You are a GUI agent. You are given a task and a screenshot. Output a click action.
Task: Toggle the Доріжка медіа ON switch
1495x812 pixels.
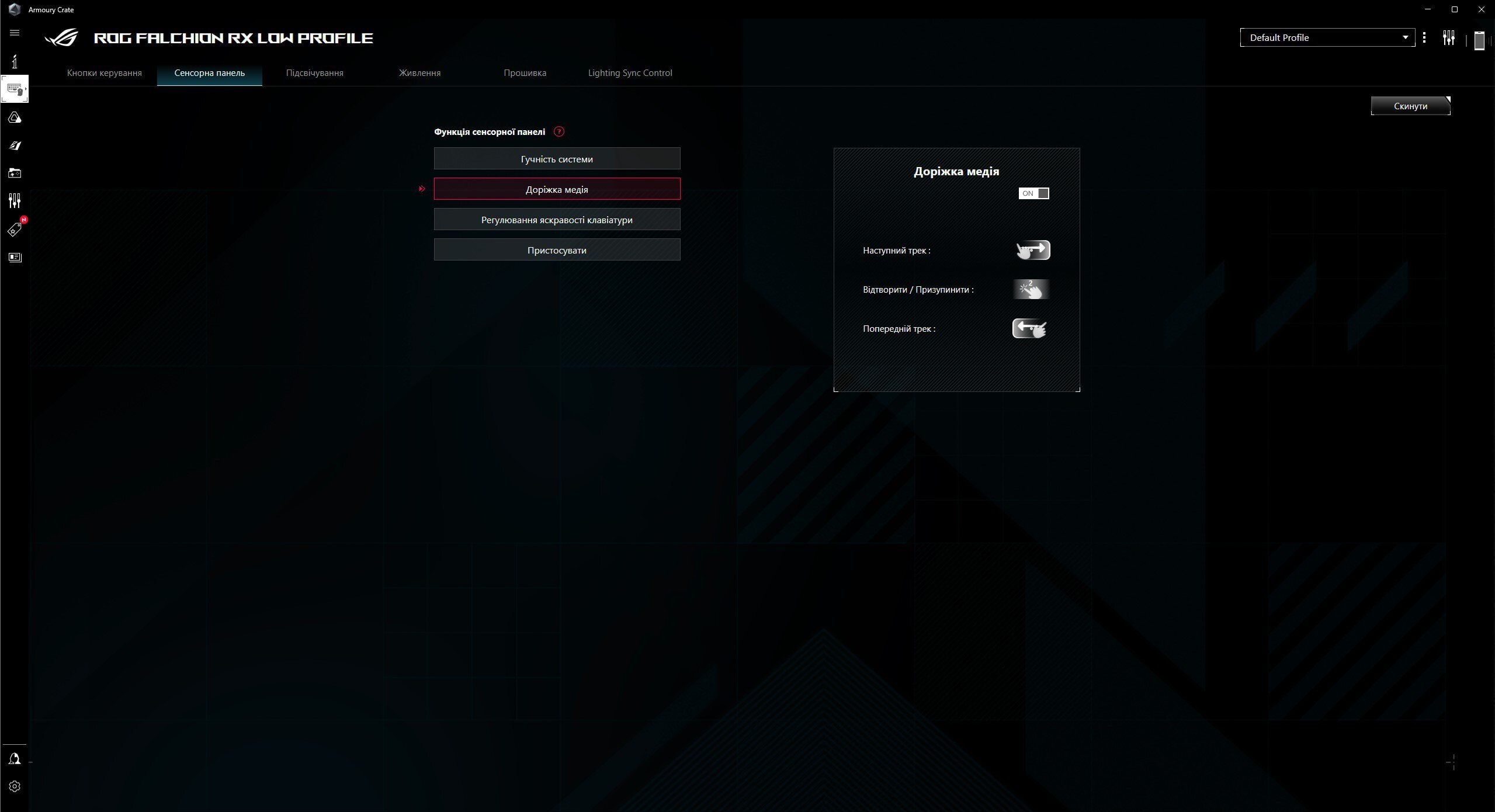point(1034,193)
